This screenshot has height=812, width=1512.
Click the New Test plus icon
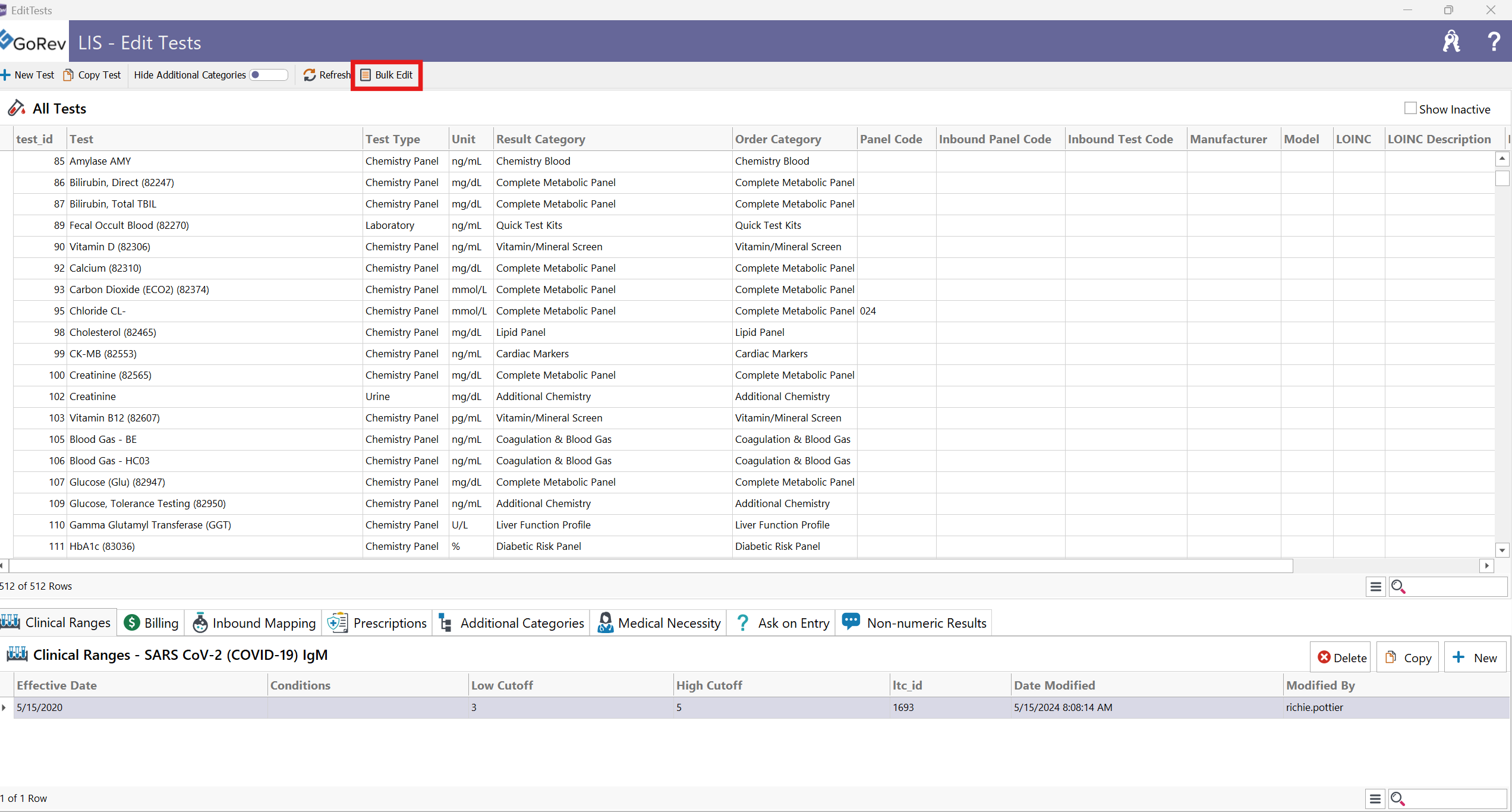pyautogui.click(x=5, y=75)
